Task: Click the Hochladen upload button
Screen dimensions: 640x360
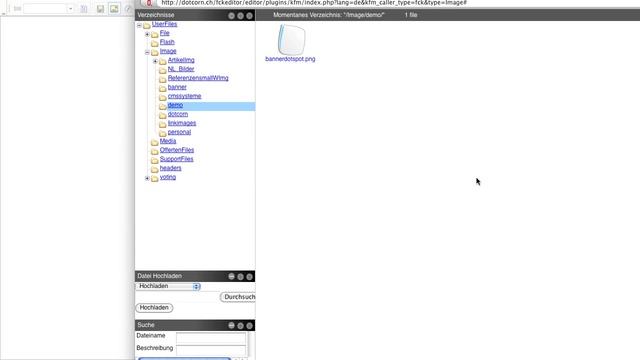Action: pyautogui.click(x=154, y=308)
